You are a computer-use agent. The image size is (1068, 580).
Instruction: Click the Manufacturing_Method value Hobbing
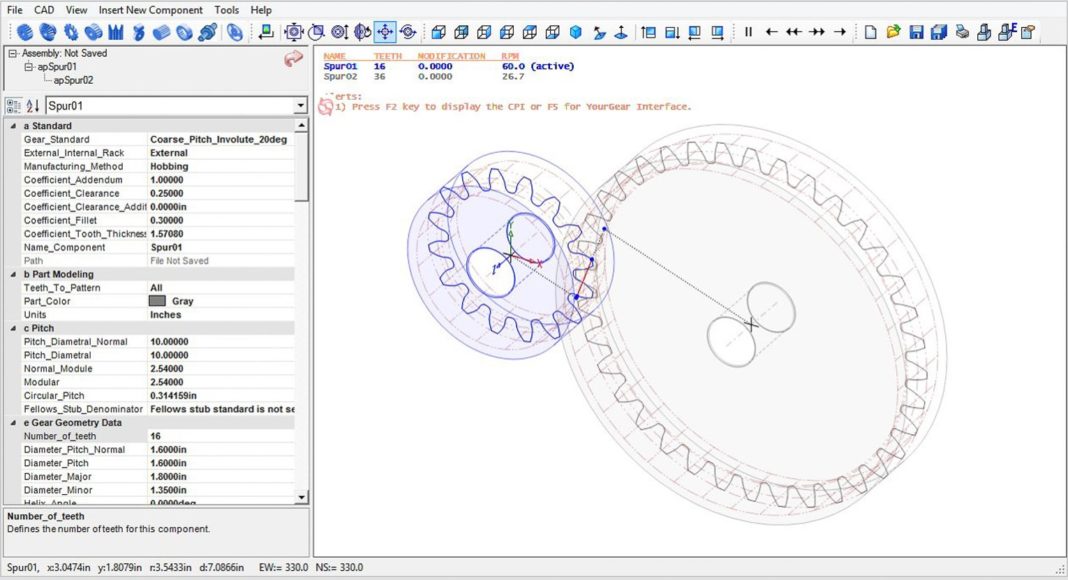(221, 167)
